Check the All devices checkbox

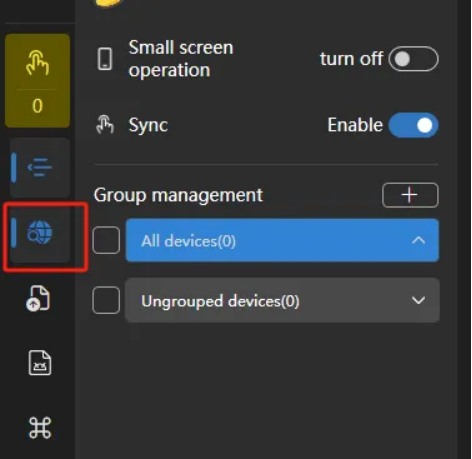pos(106,240)
